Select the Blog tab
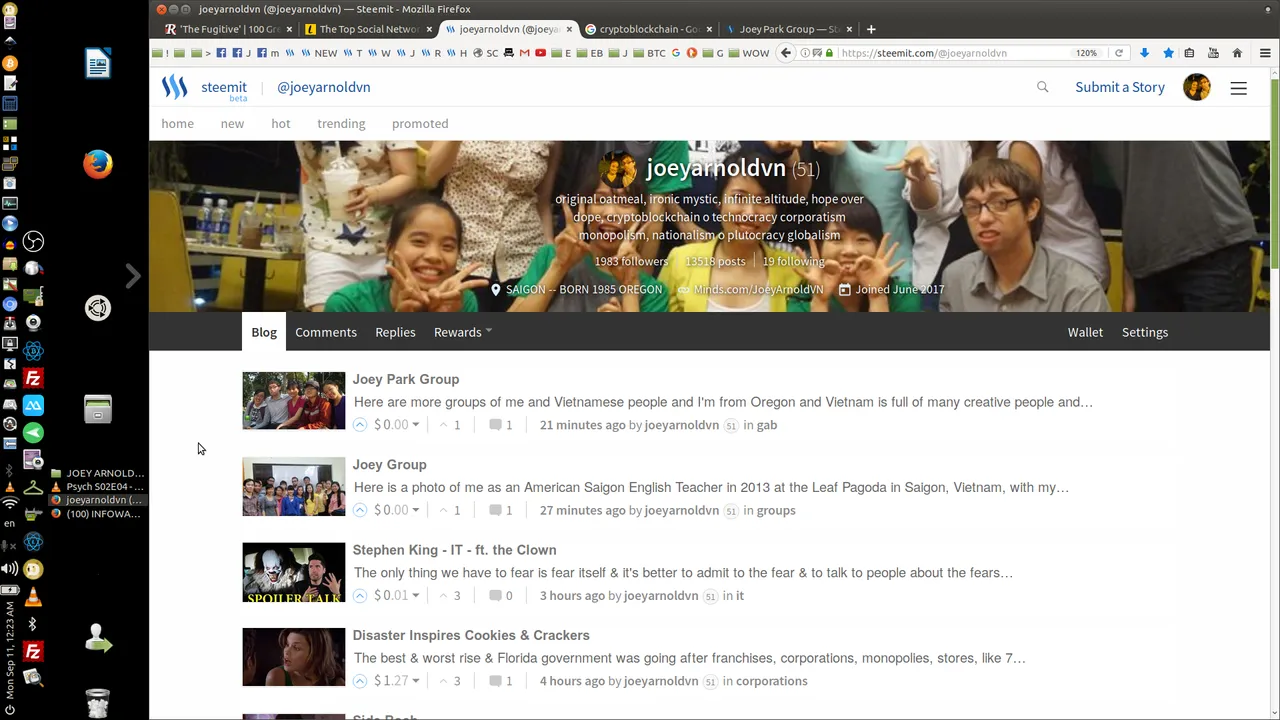1280x720 pixels. [264, 332]
